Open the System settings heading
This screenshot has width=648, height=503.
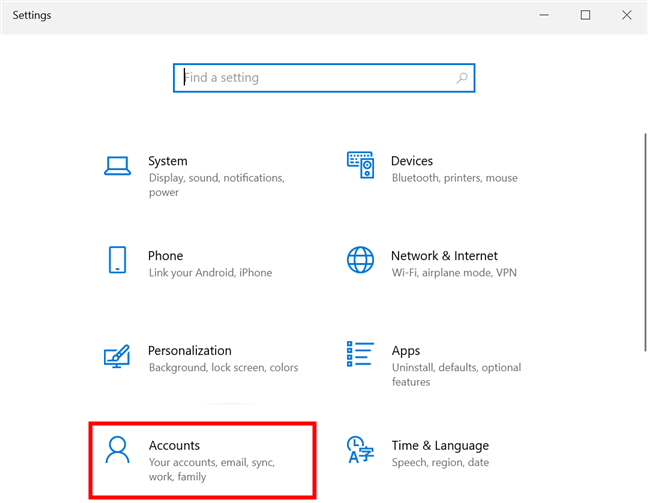click(x=168, y=161)
